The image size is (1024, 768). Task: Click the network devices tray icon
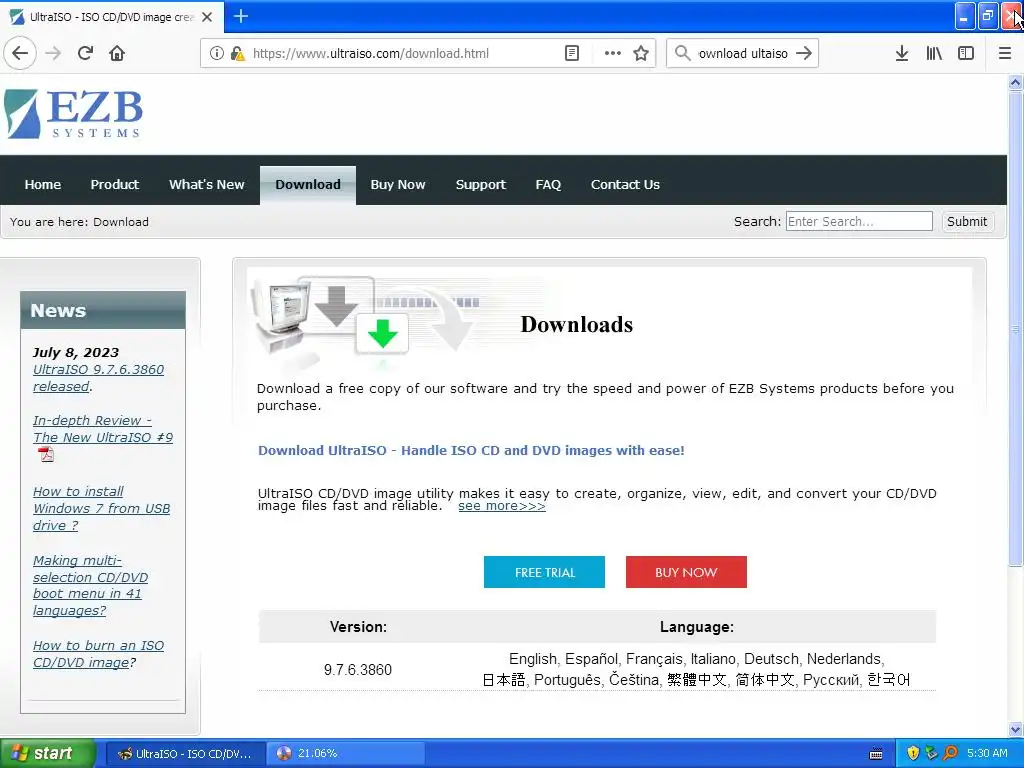931,754
